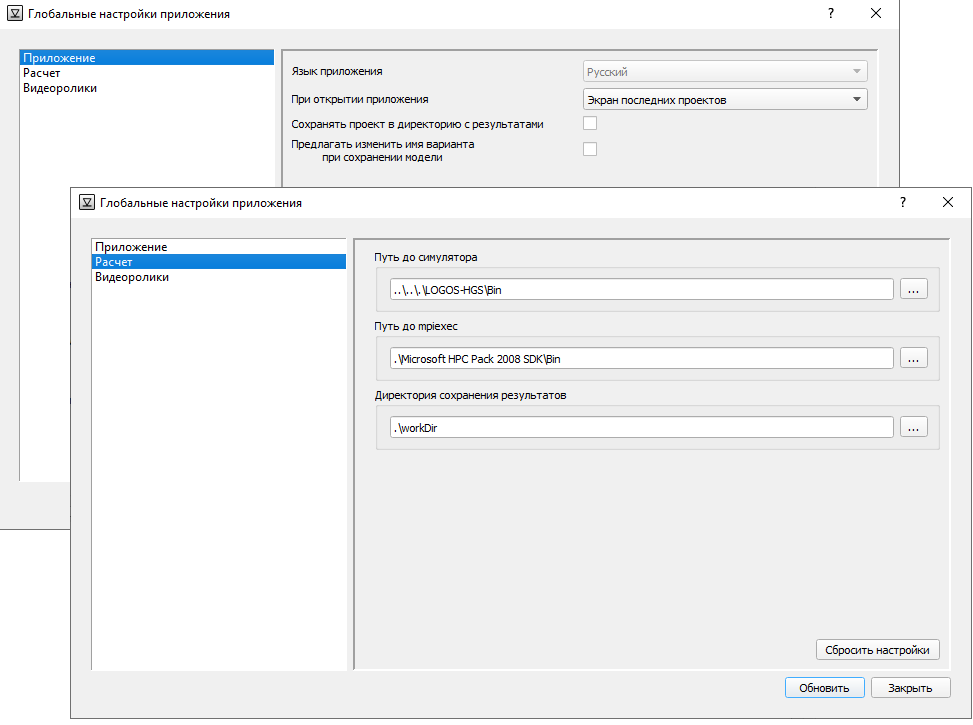
Task: Enable "Сохранять проект в директорию с результатами" checkbox
Action: [x=590, y=124]
